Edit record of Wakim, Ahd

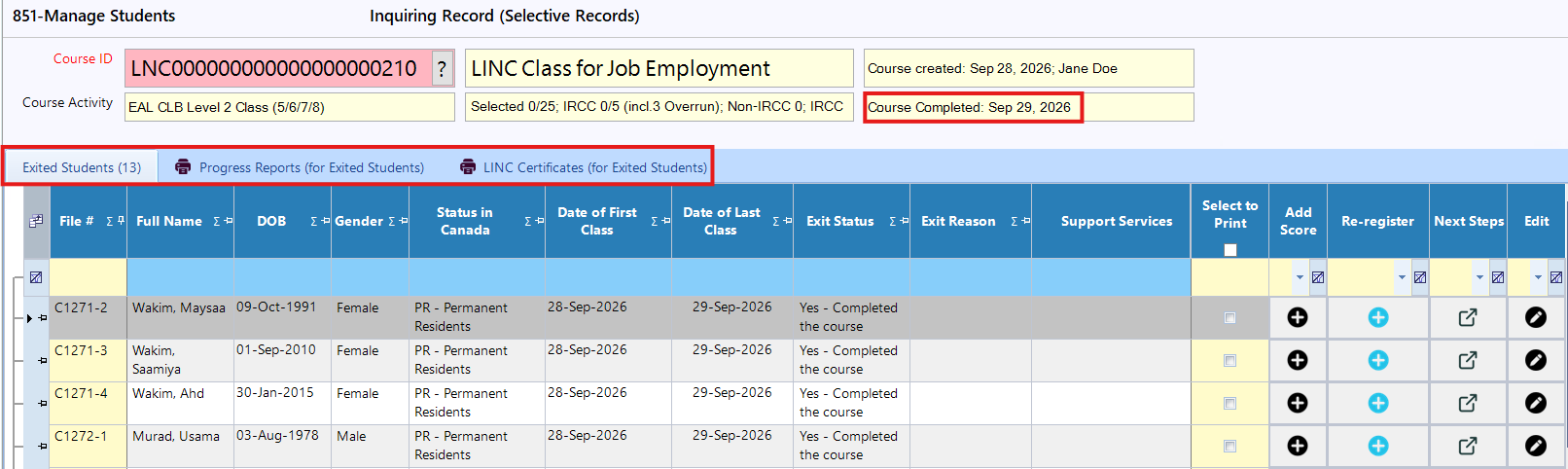click(1536, 403)
